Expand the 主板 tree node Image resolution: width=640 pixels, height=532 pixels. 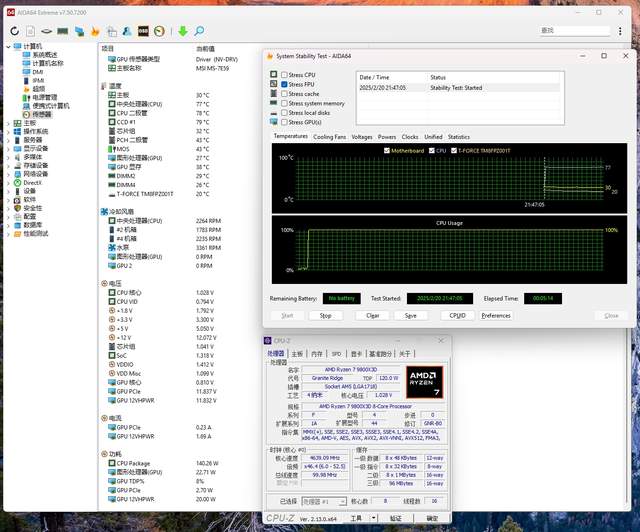pyautogui.click(x=8, y=123)
